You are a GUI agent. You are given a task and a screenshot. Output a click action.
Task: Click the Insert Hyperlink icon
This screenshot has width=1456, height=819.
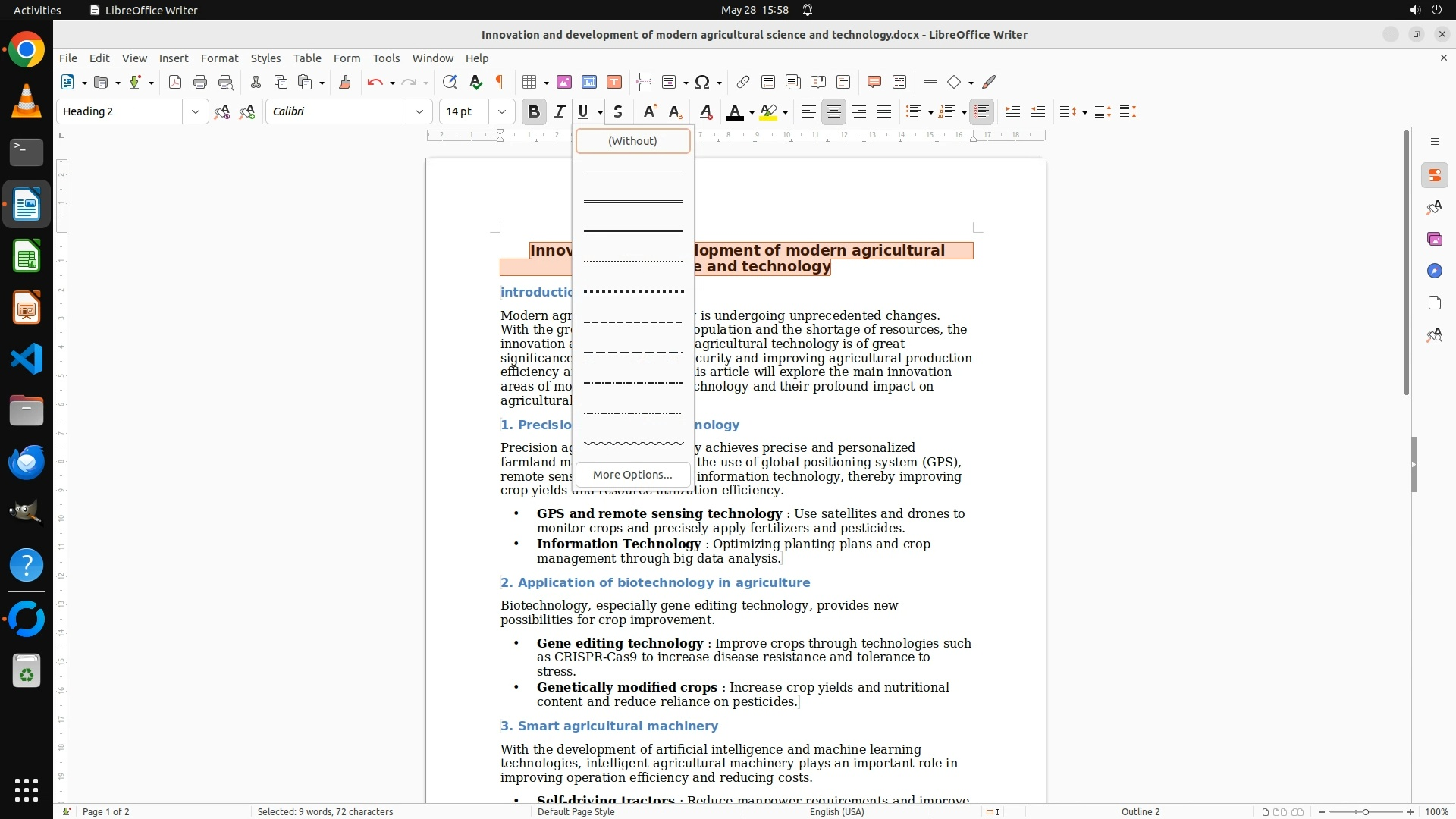pos(743,82)
